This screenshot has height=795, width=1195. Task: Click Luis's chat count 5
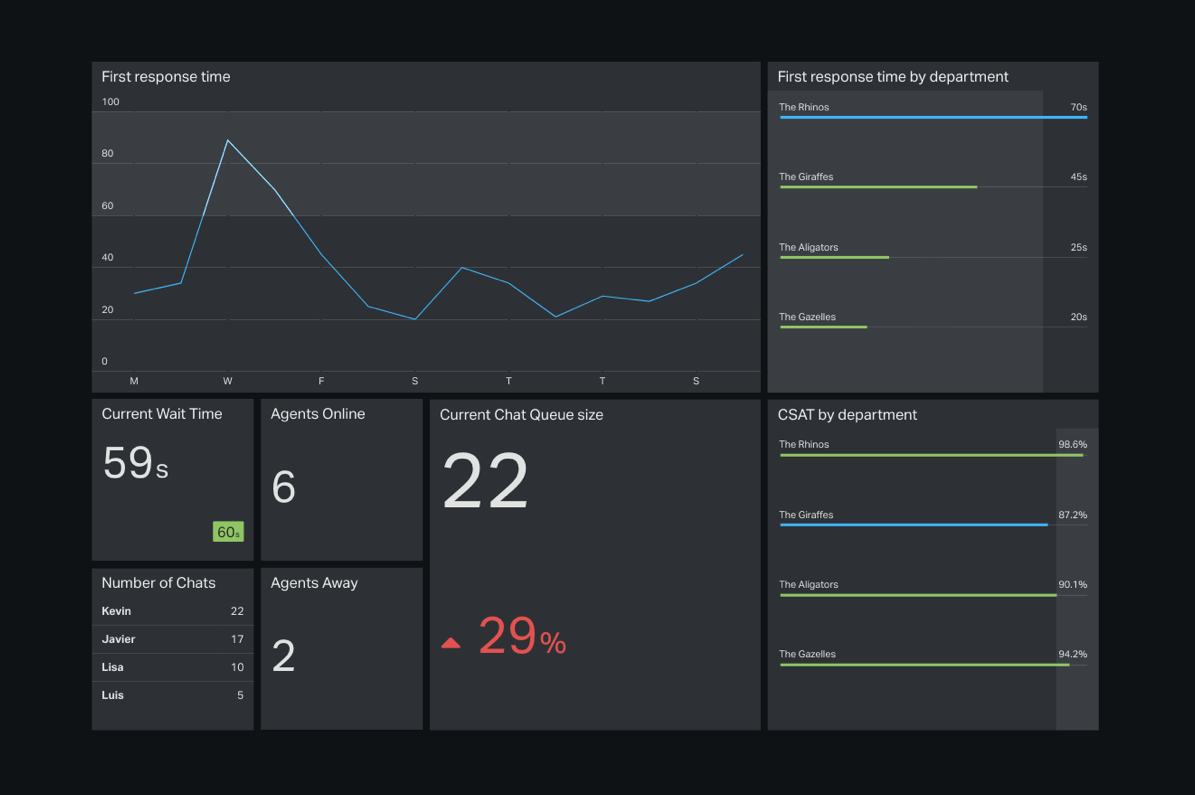[240, 695]
